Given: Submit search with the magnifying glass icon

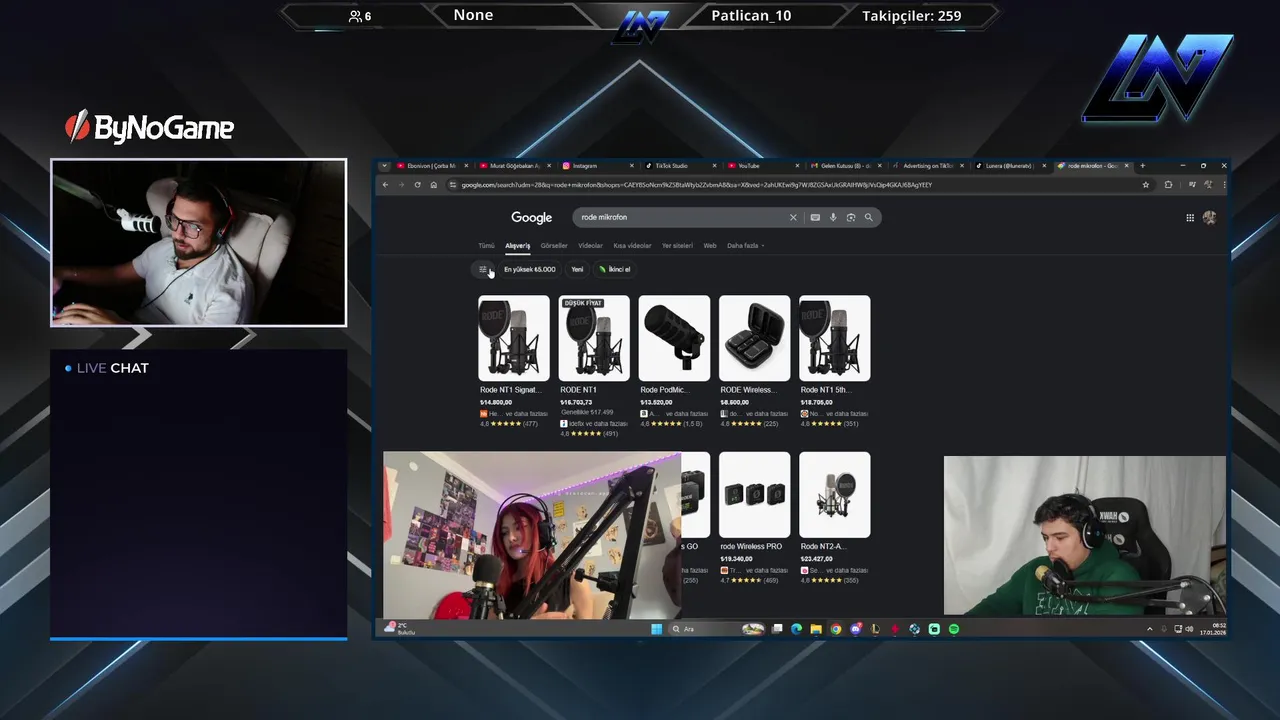Looking at the screenshot, I should (869, 217).
